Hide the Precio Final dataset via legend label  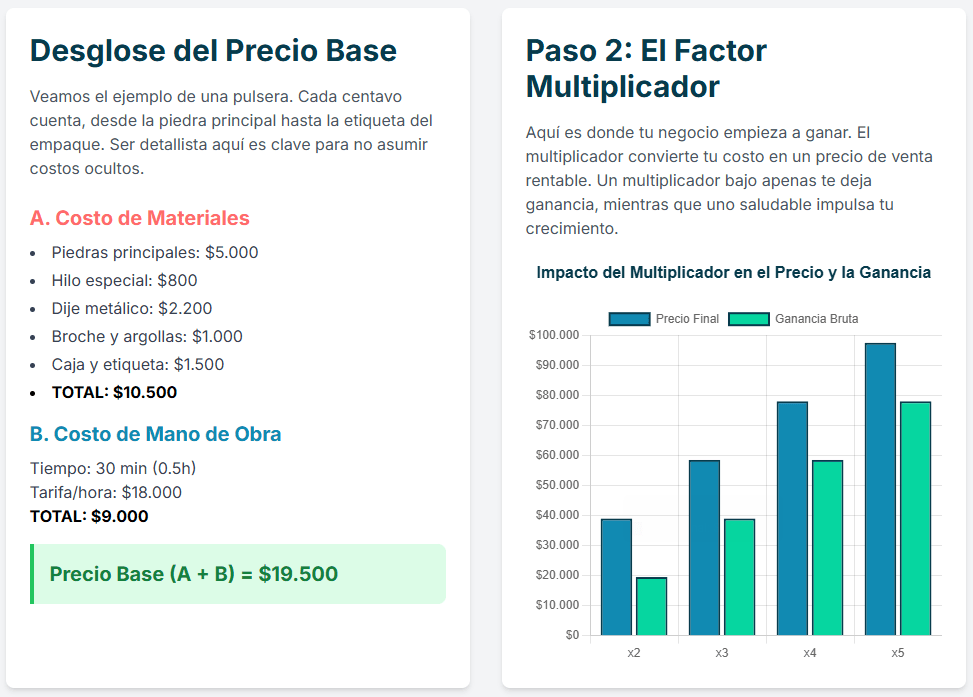(x=687, y=319)
